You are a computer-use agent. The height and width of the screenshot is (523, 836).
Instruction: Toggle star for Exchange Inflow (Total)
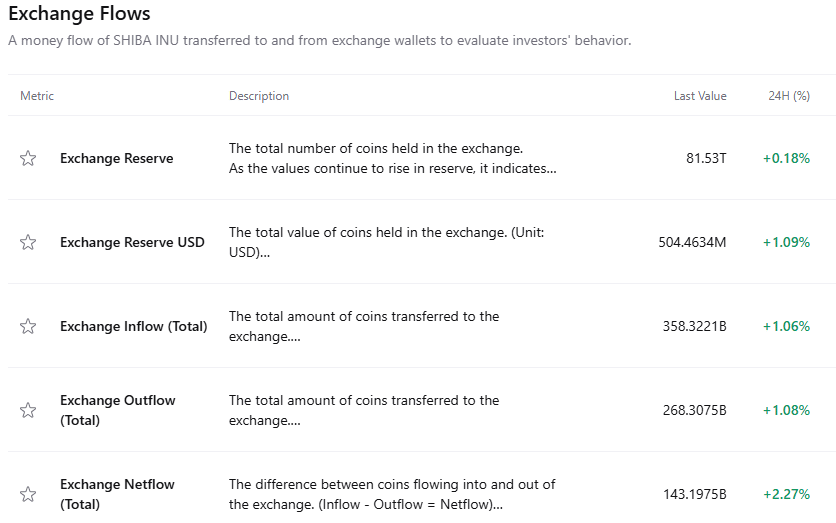28,326
